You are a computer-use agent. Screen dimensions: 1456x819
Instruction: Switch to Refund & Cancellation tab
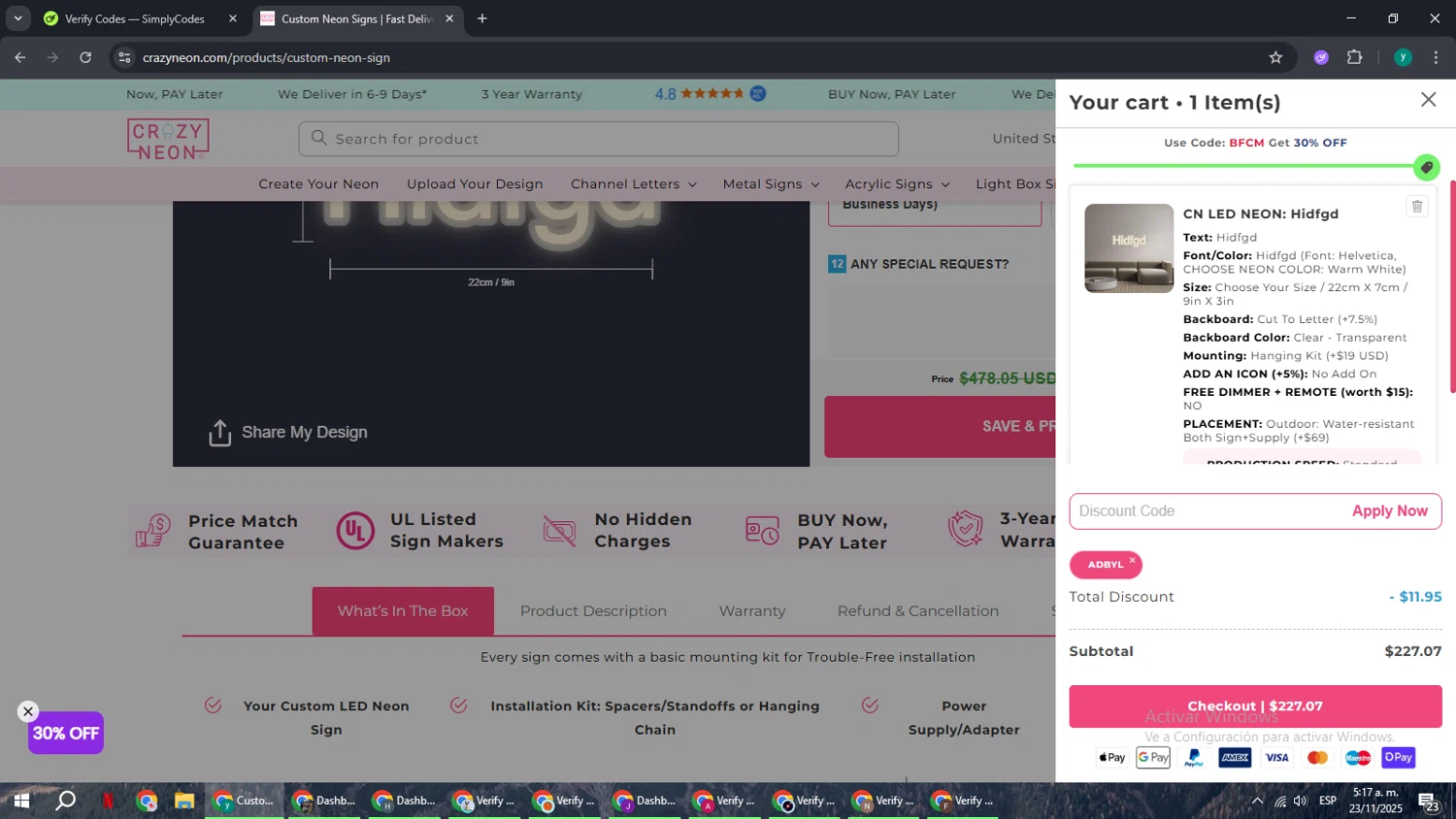[918, 611]
